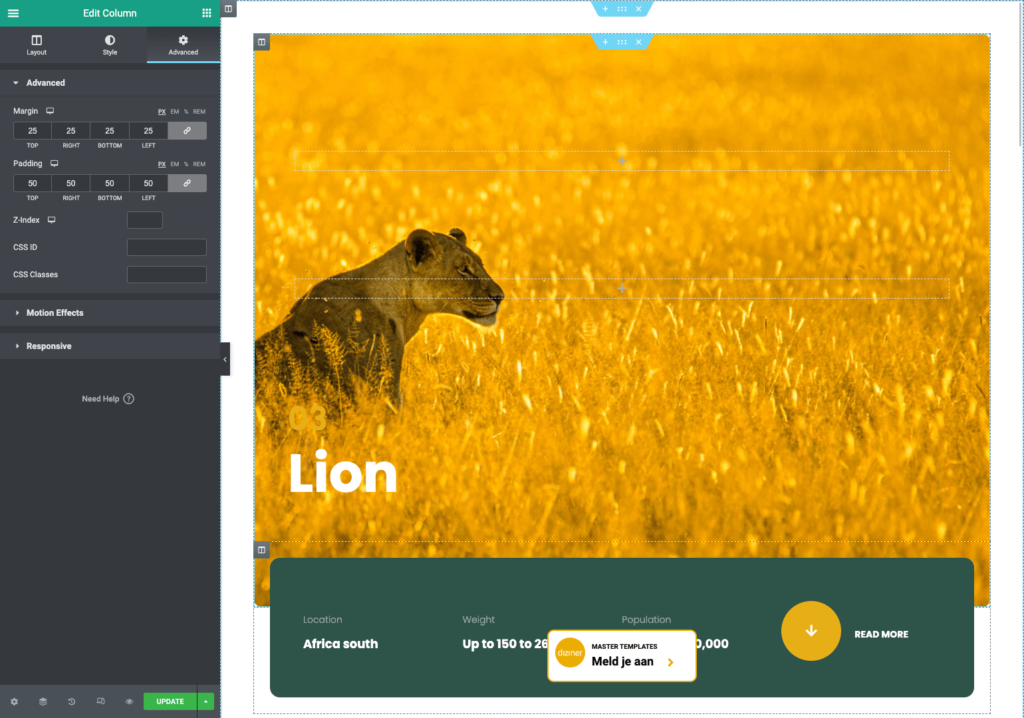
Task: Open the widgets grid panel
Action: click(206, 13)
